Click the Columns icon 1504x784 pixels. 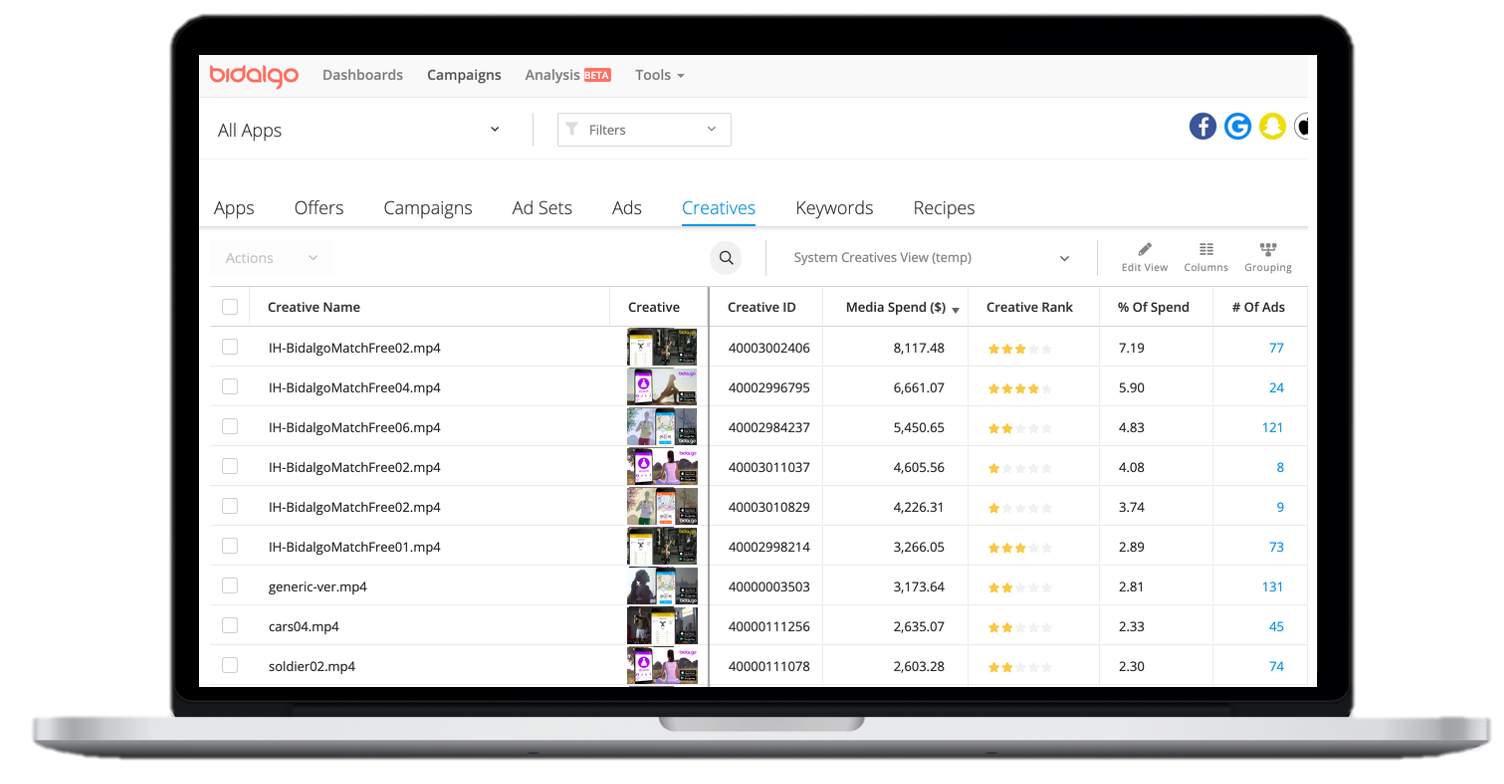[1207, 257]
